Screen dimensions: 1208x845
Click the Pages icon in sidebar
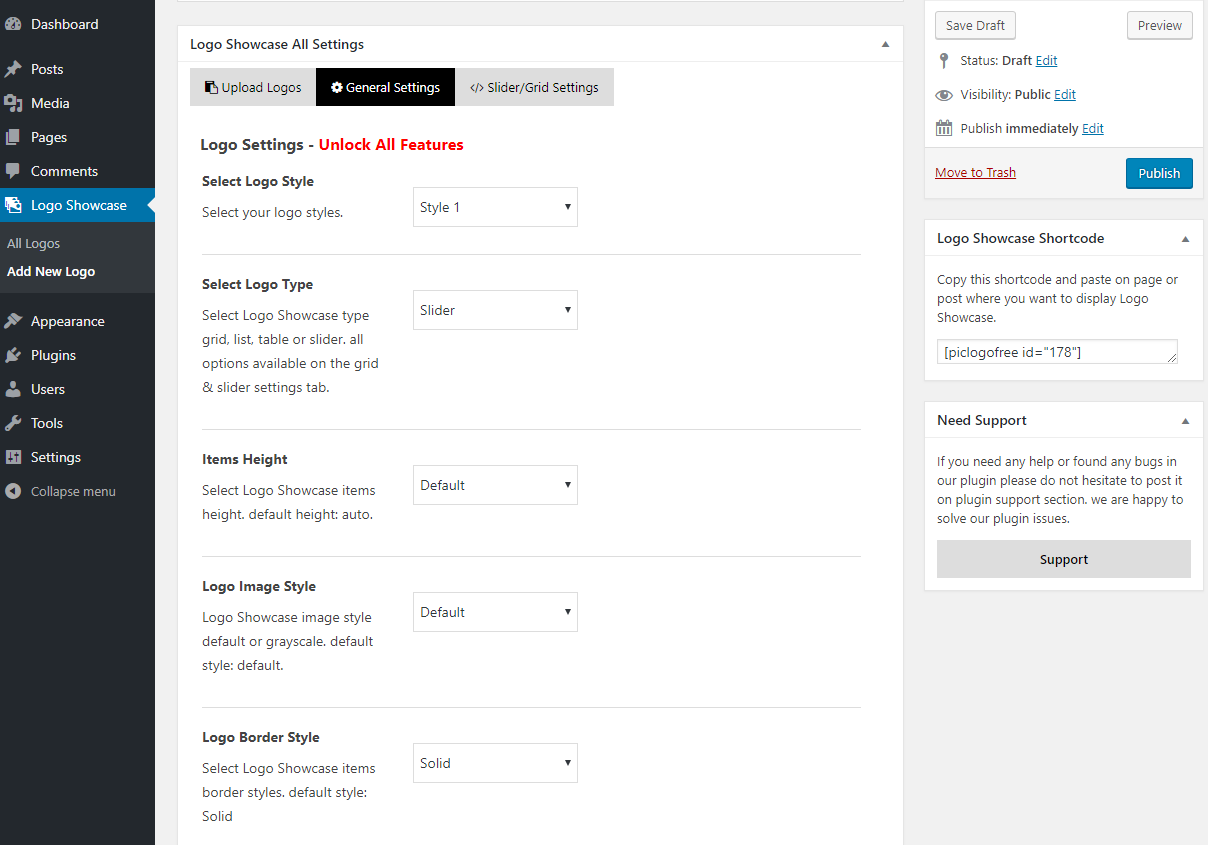click(13, 137)
